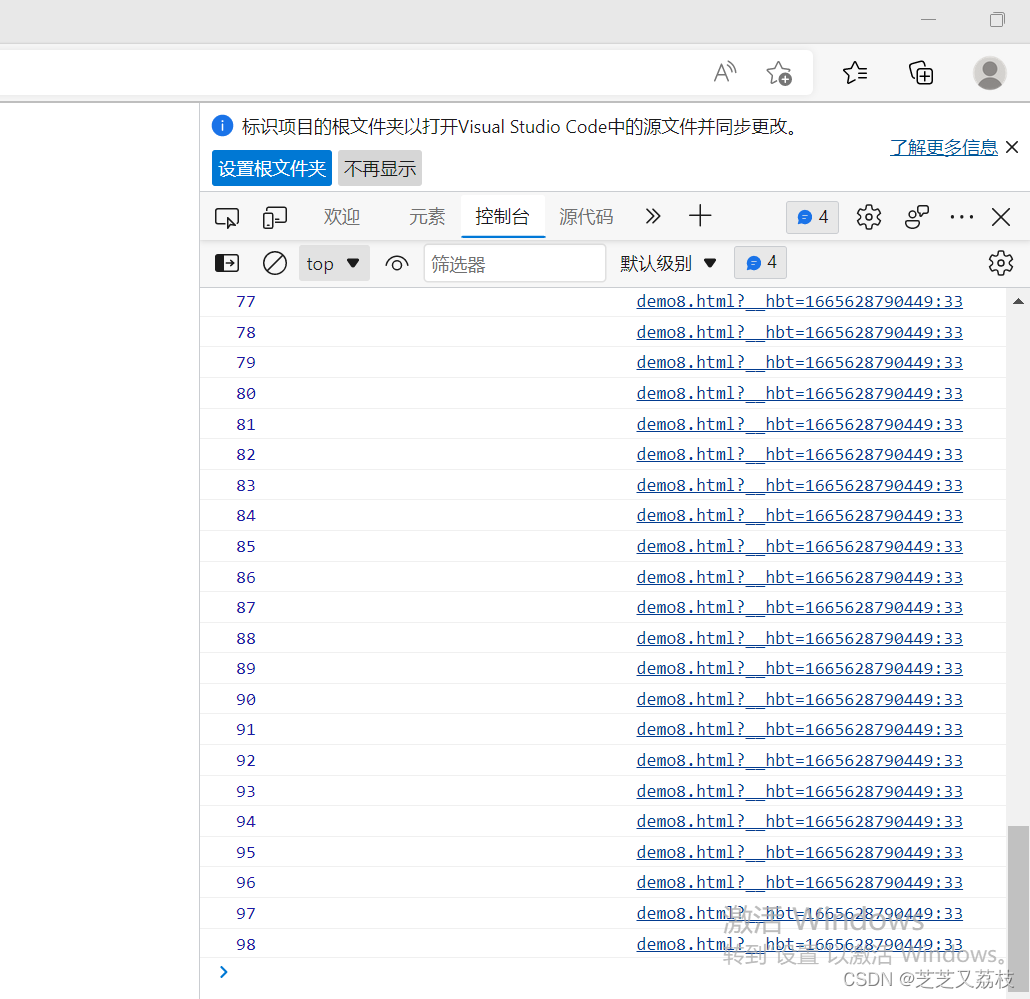Open source link for log line 77

coord(799,301)
